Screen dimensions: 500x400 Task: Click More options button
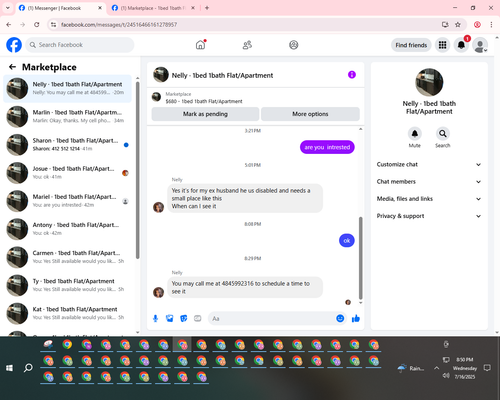click(x=310, y=114)
